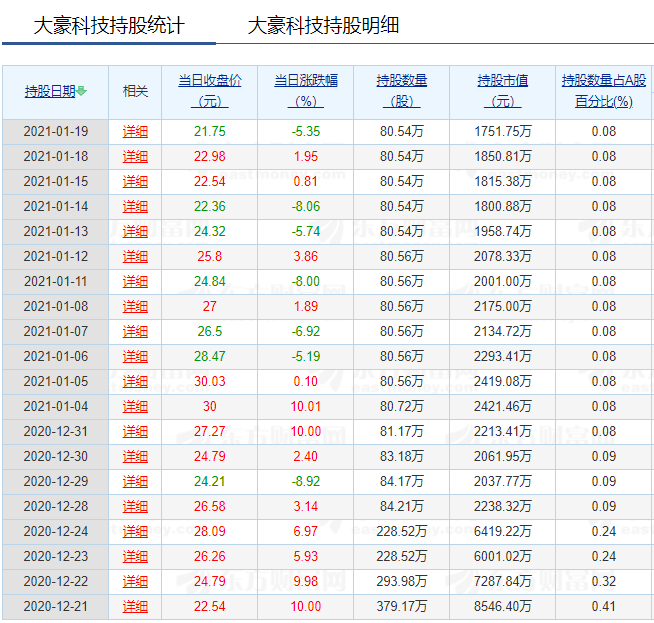Click holding quantity 80.72万
This screenshot has height=623, width=654.
click(x=402, y=407)
